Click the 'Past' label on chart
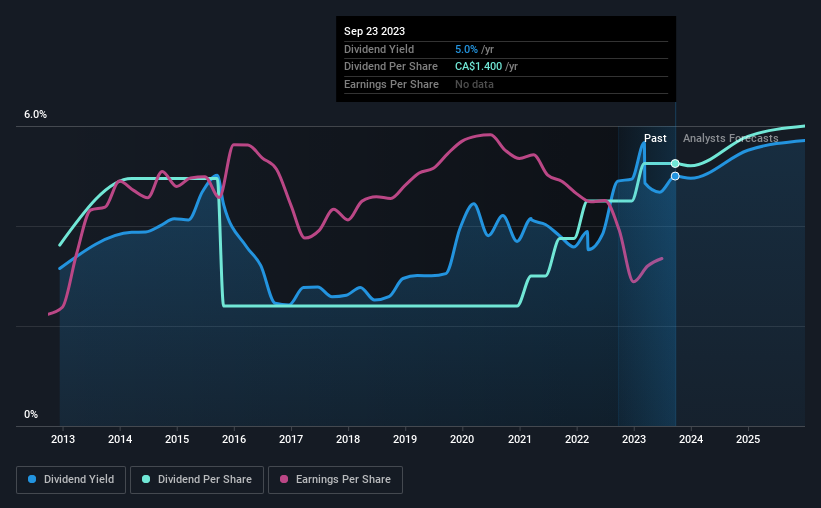The height and width of the screenshot is (508, 821). click(x=655, y=138)
